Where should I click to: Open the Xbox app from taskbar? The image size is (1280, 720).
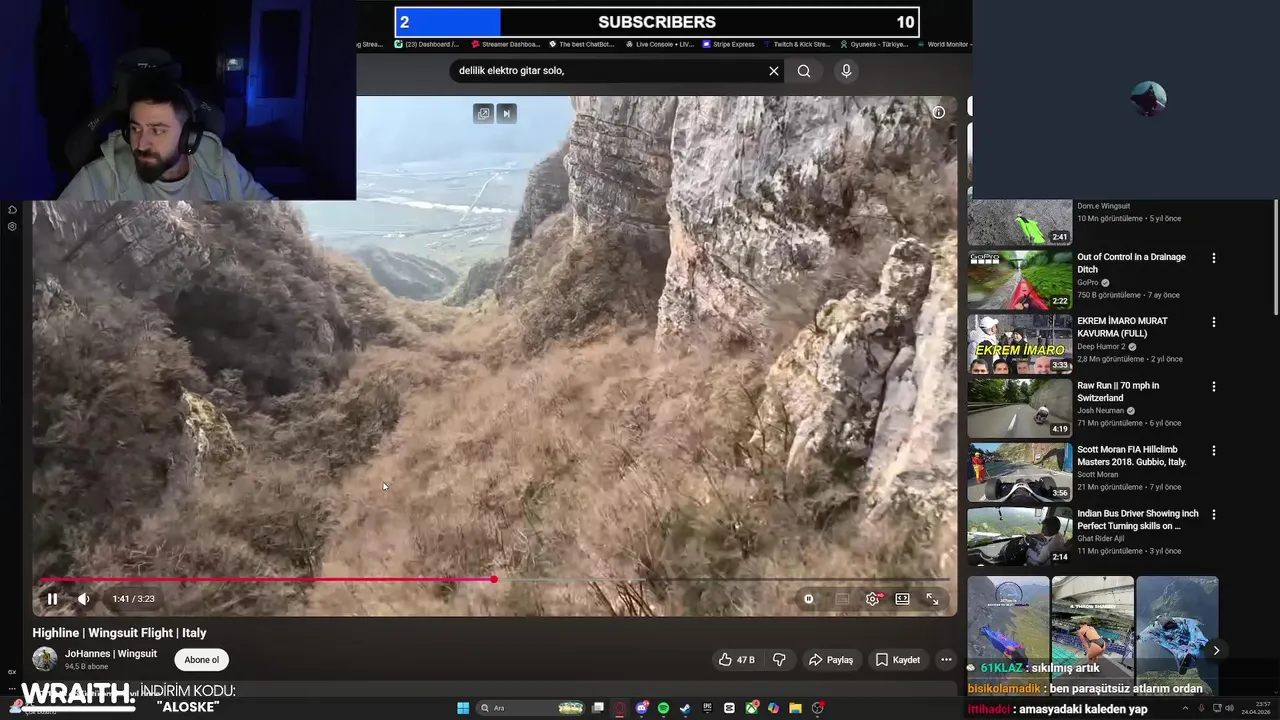tap(751, 708)
